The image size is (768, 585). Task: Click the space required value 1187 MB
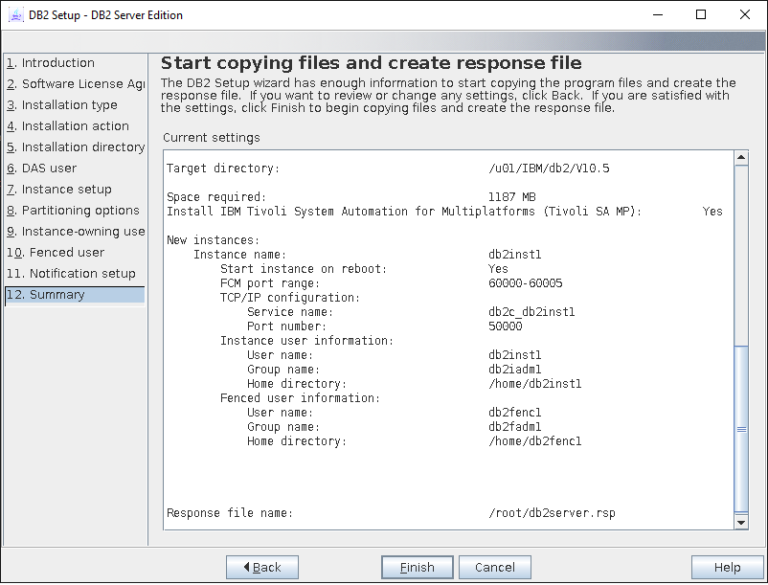tap(512, 197)
